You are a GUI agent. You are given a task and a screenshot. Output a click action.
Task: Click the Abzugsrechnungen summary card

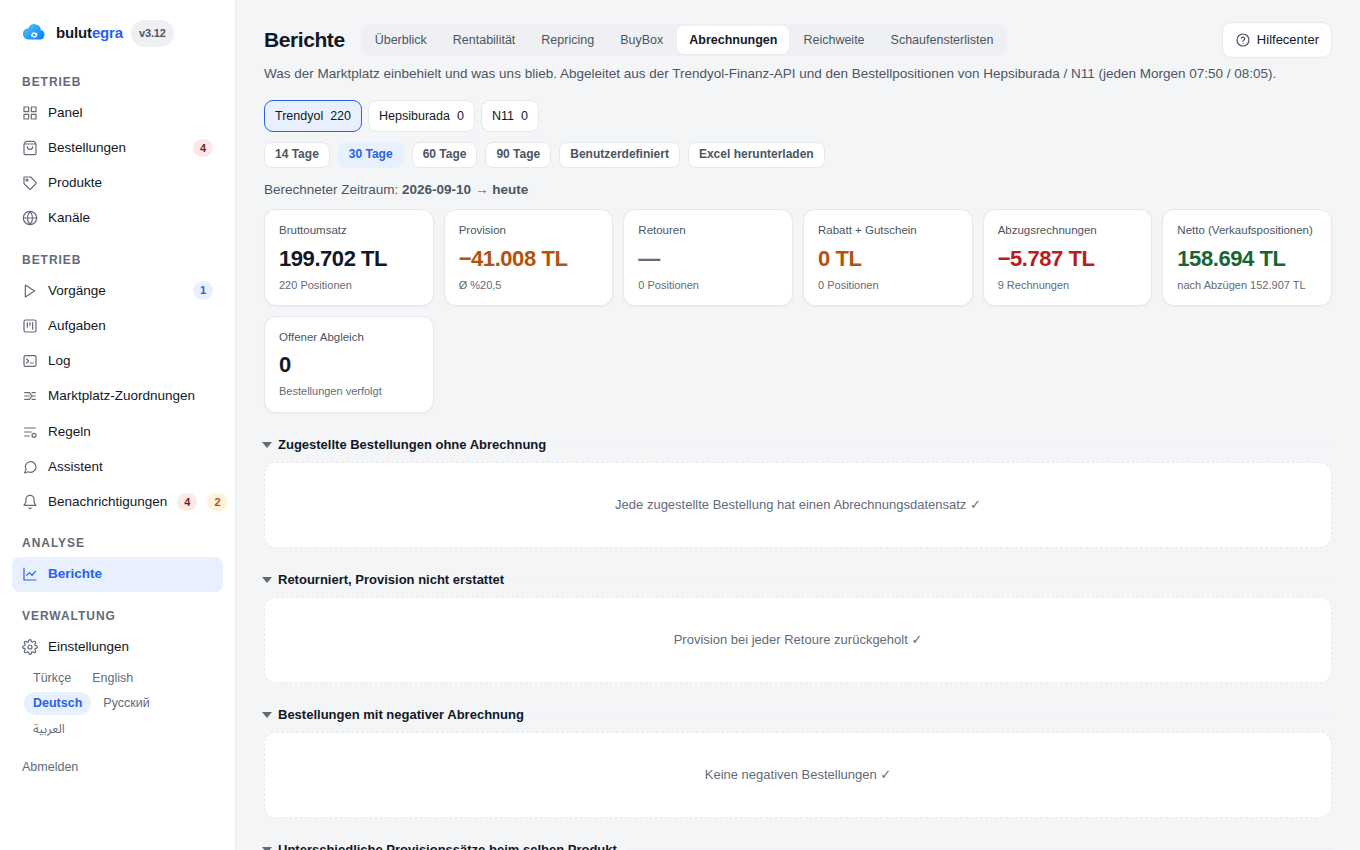(x=1068, y=257)
